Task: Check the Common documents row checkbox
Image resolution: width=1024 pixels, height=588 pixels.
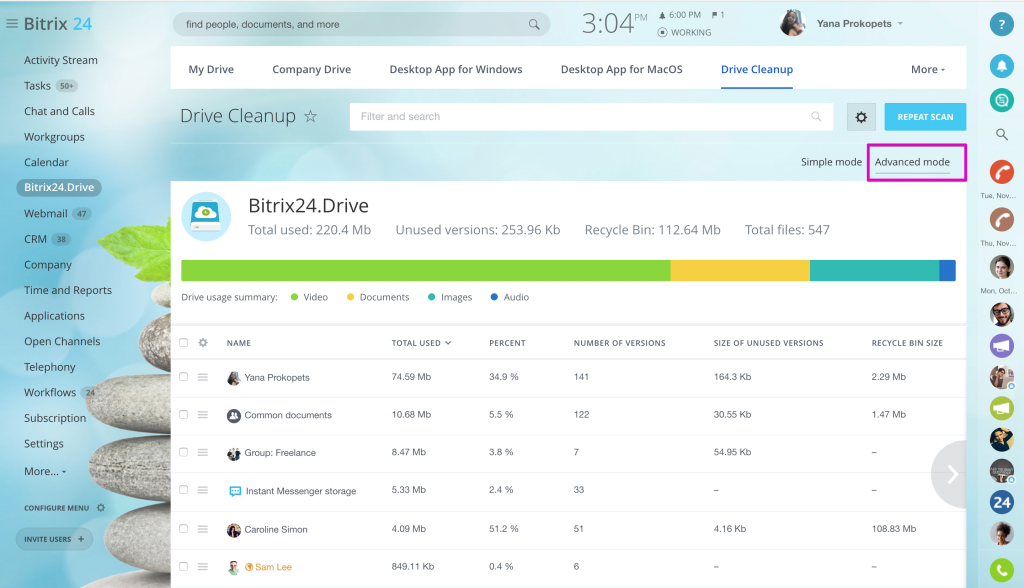Action: coord(184,415)
